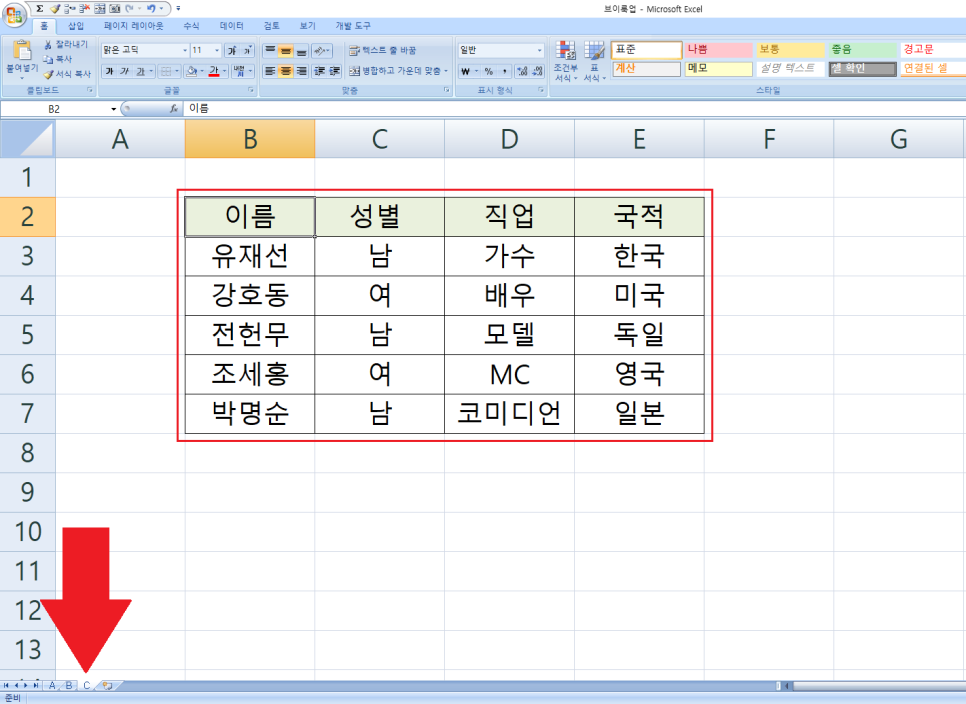Click the Cut (잘라내기) scissors icon

[48, 45]
